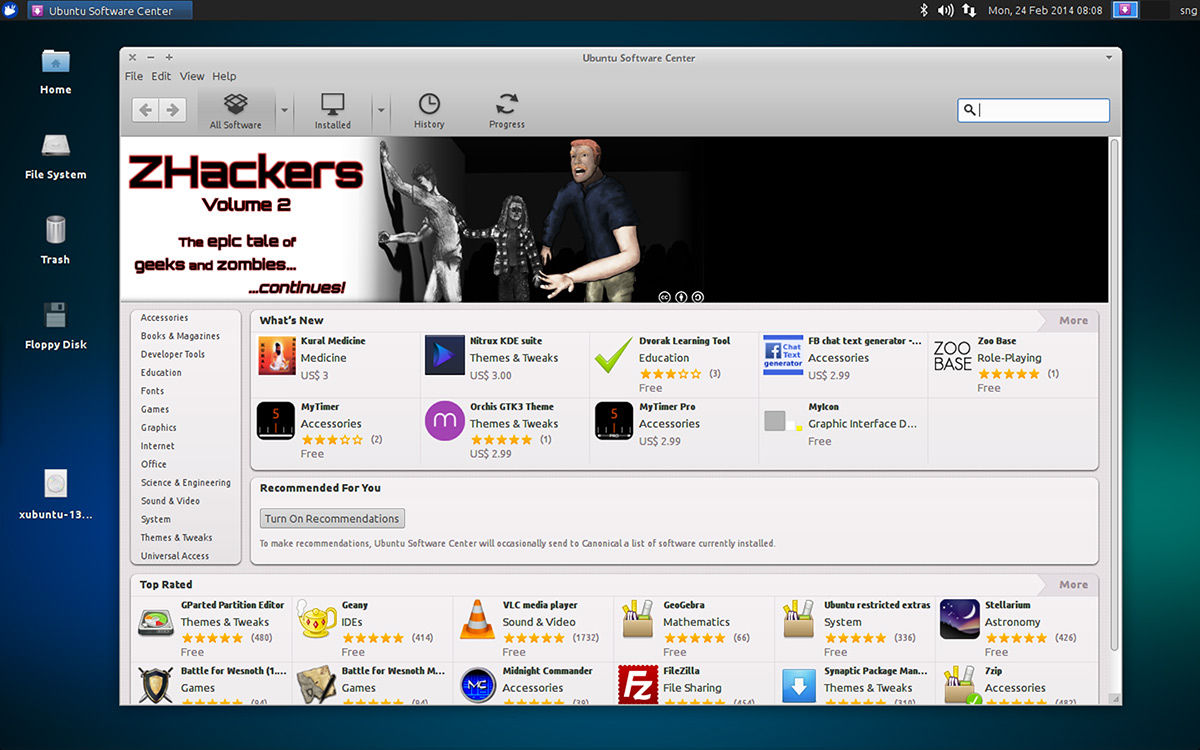The height and width of the screenshot is (750, 1200).
Task: Select the Graphics category
Action: [158, 427]
